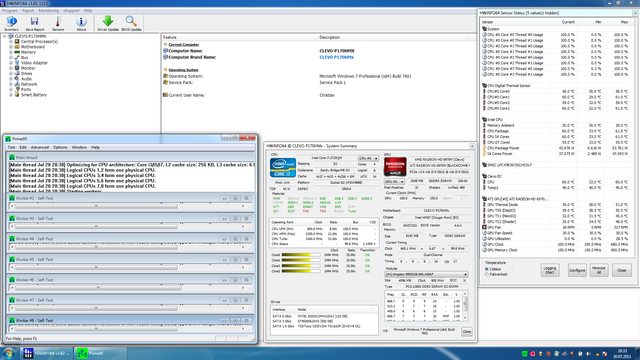
Task: Open Prime95 Options menu
Action: point(60,147)
